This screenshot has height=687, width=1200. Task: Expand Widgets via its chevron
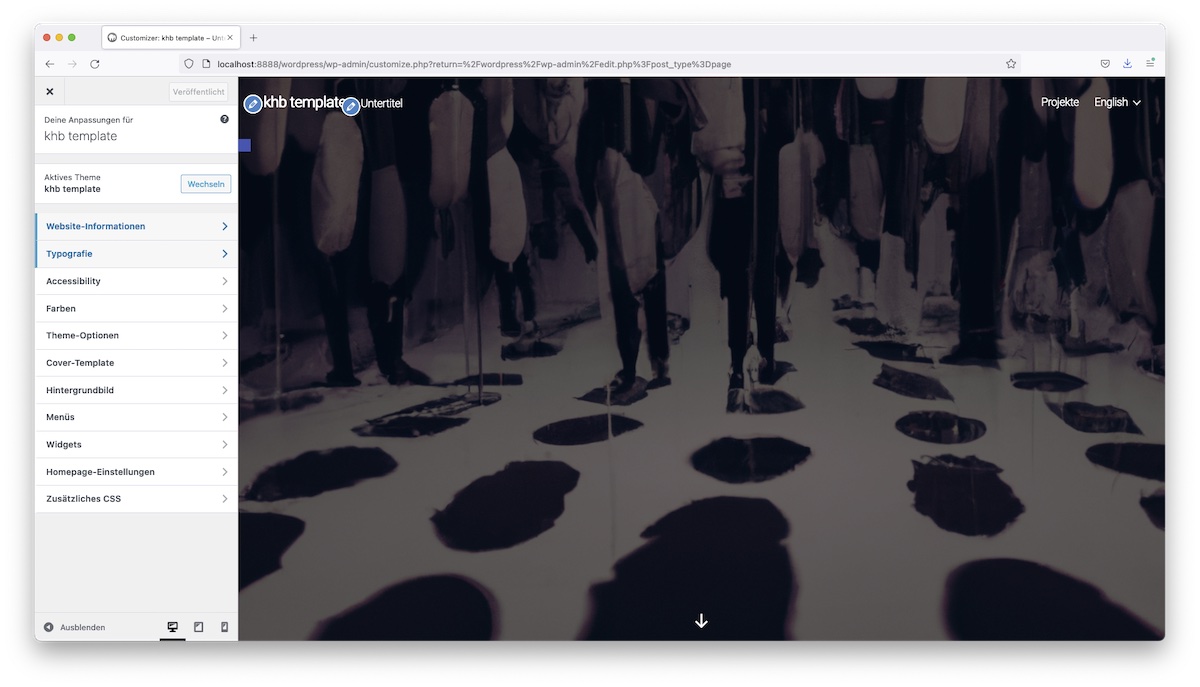coord(225,444)
